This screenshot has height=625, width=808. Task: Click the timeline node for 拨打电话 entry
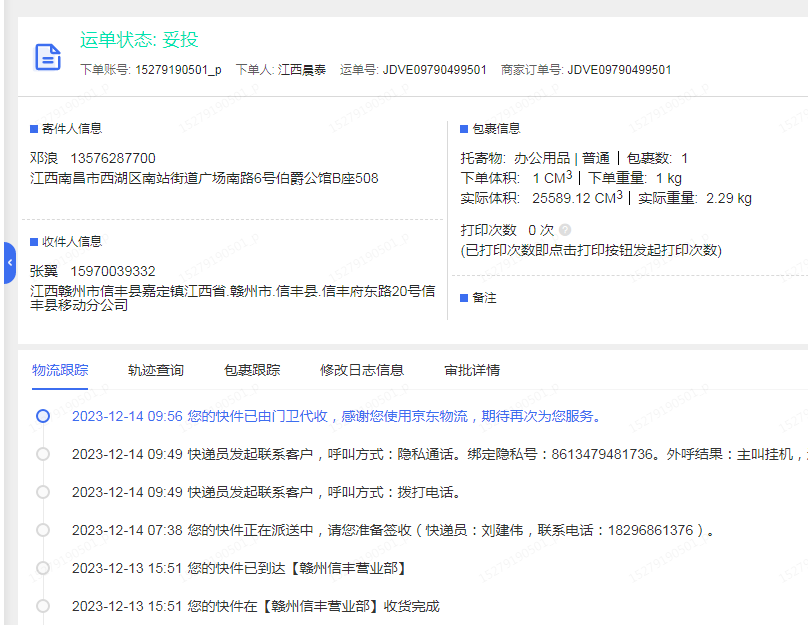(x=43, y=492)
